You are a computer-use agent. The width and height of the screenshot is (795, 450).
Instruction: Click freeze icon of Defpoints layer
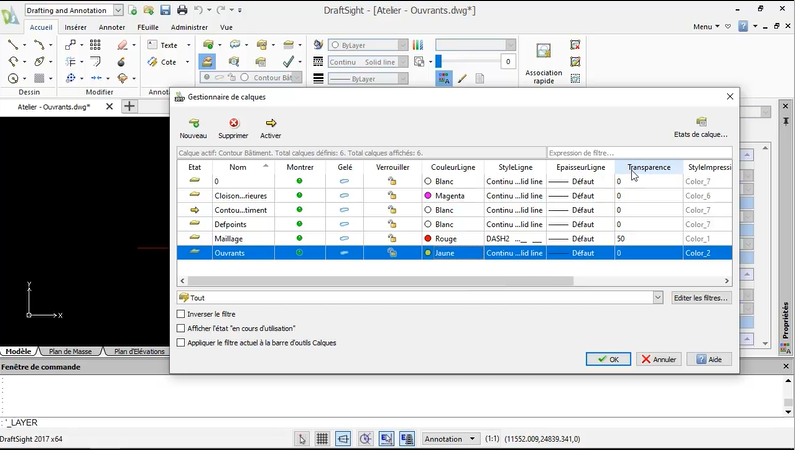click(x=344, y=225)
